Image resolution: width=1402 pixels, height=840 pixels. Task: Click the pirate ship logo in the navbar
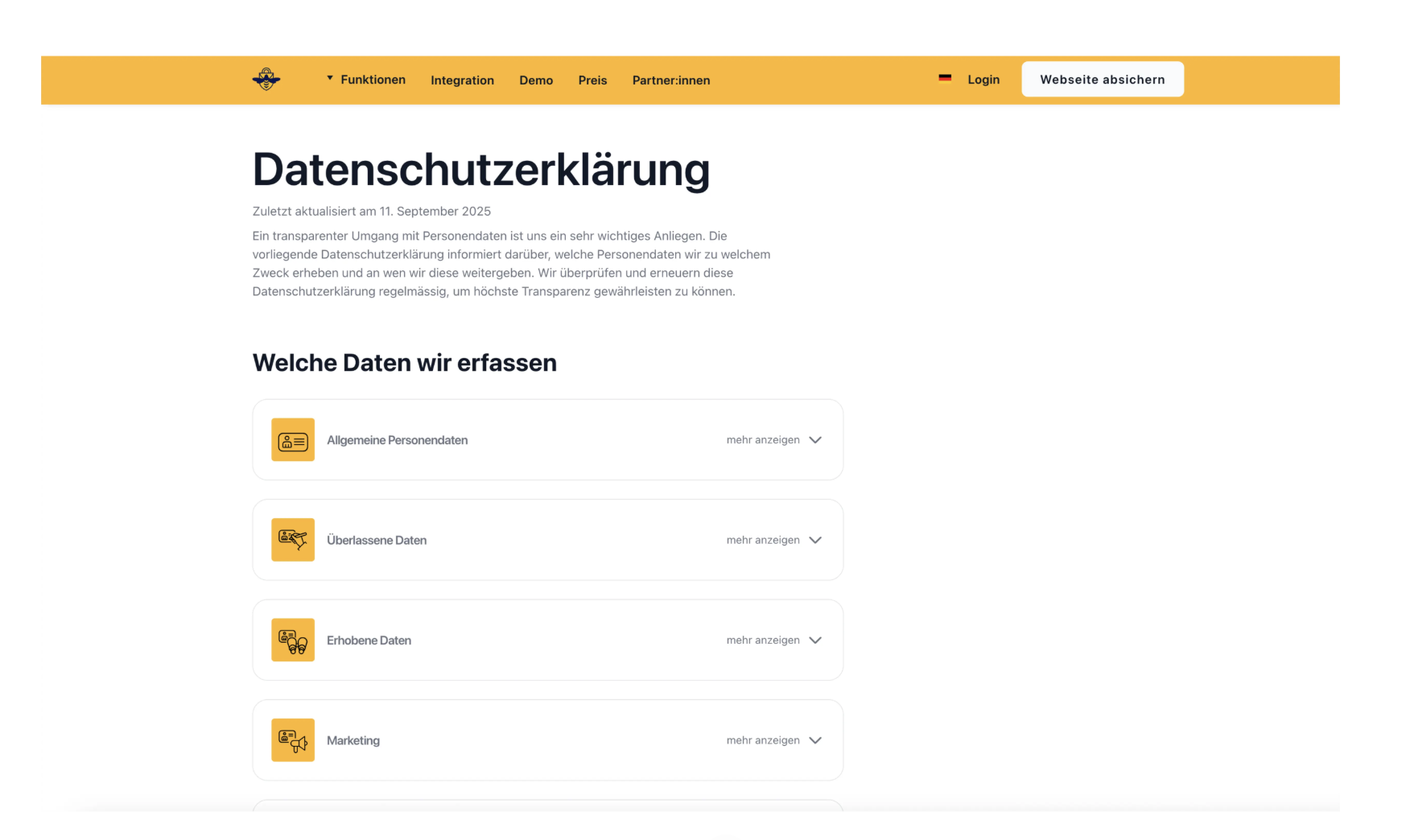pyautogui.click(x=266, y=79)
